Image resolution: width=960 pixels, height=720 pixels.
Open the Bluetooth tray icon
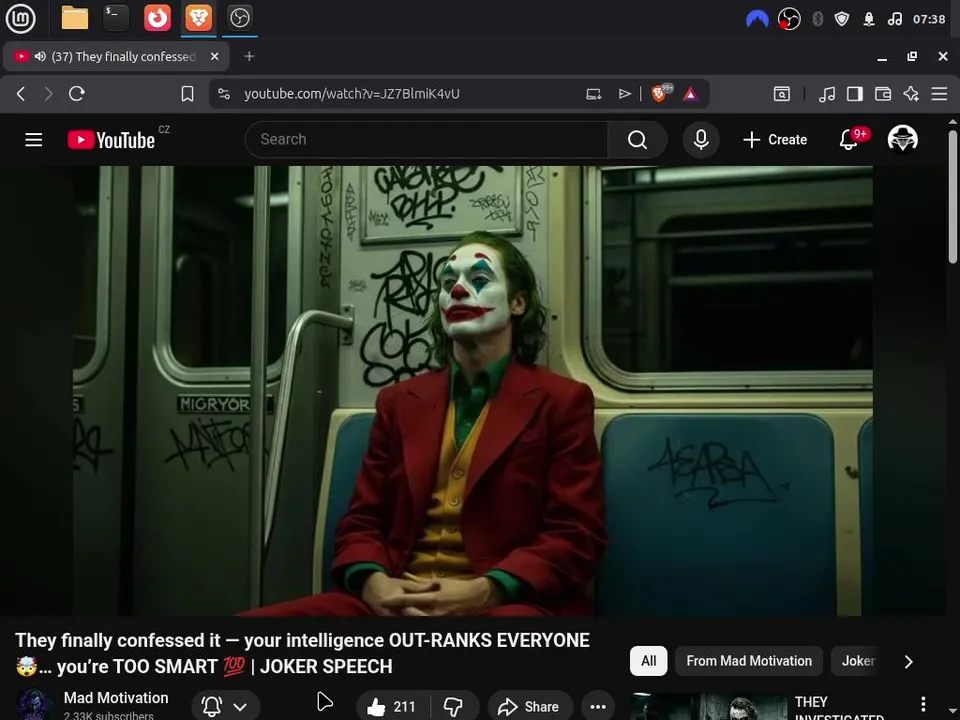(817, 20)
